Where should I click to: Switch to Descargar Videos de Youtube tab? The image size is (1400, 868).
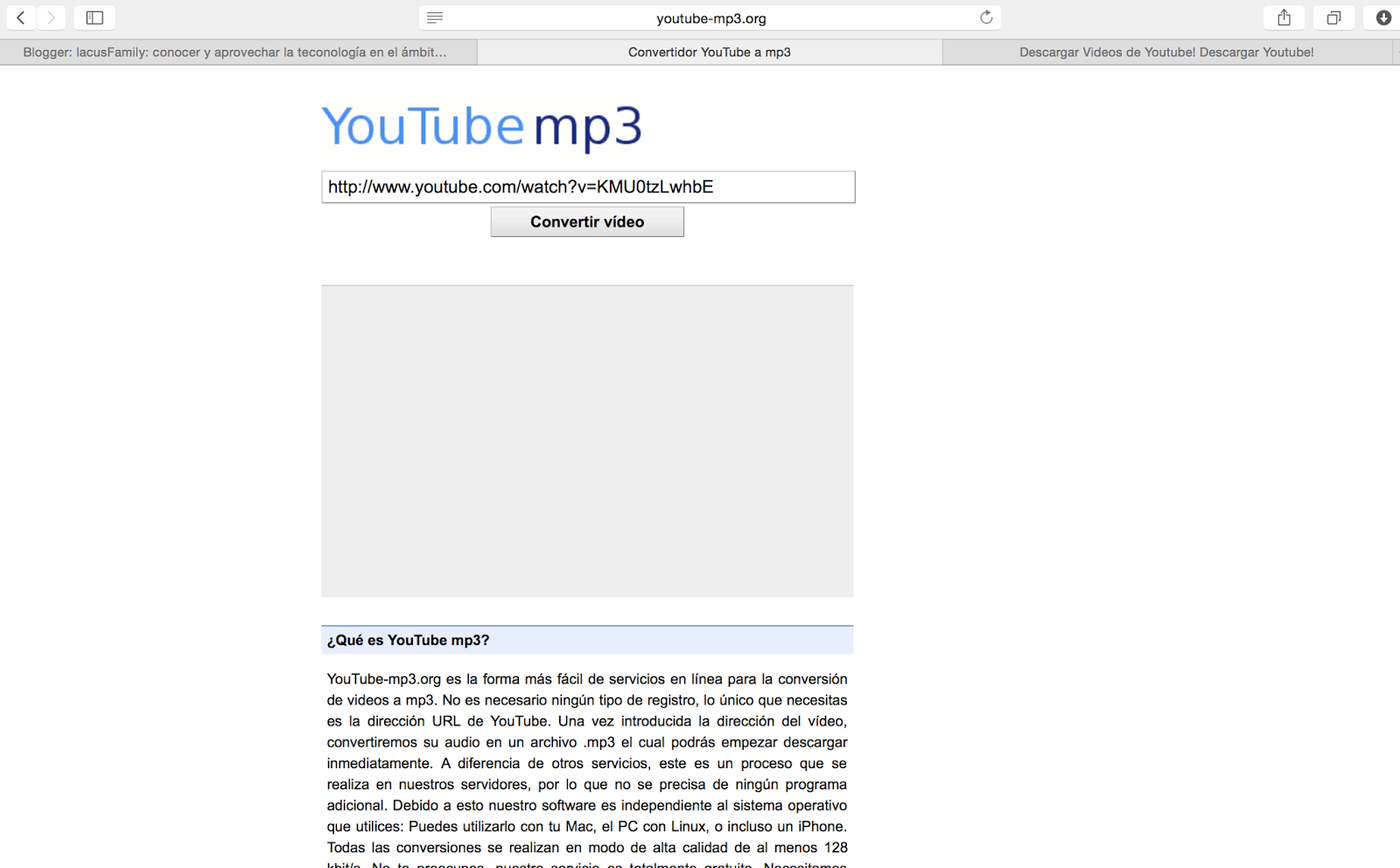(1166, 52)
